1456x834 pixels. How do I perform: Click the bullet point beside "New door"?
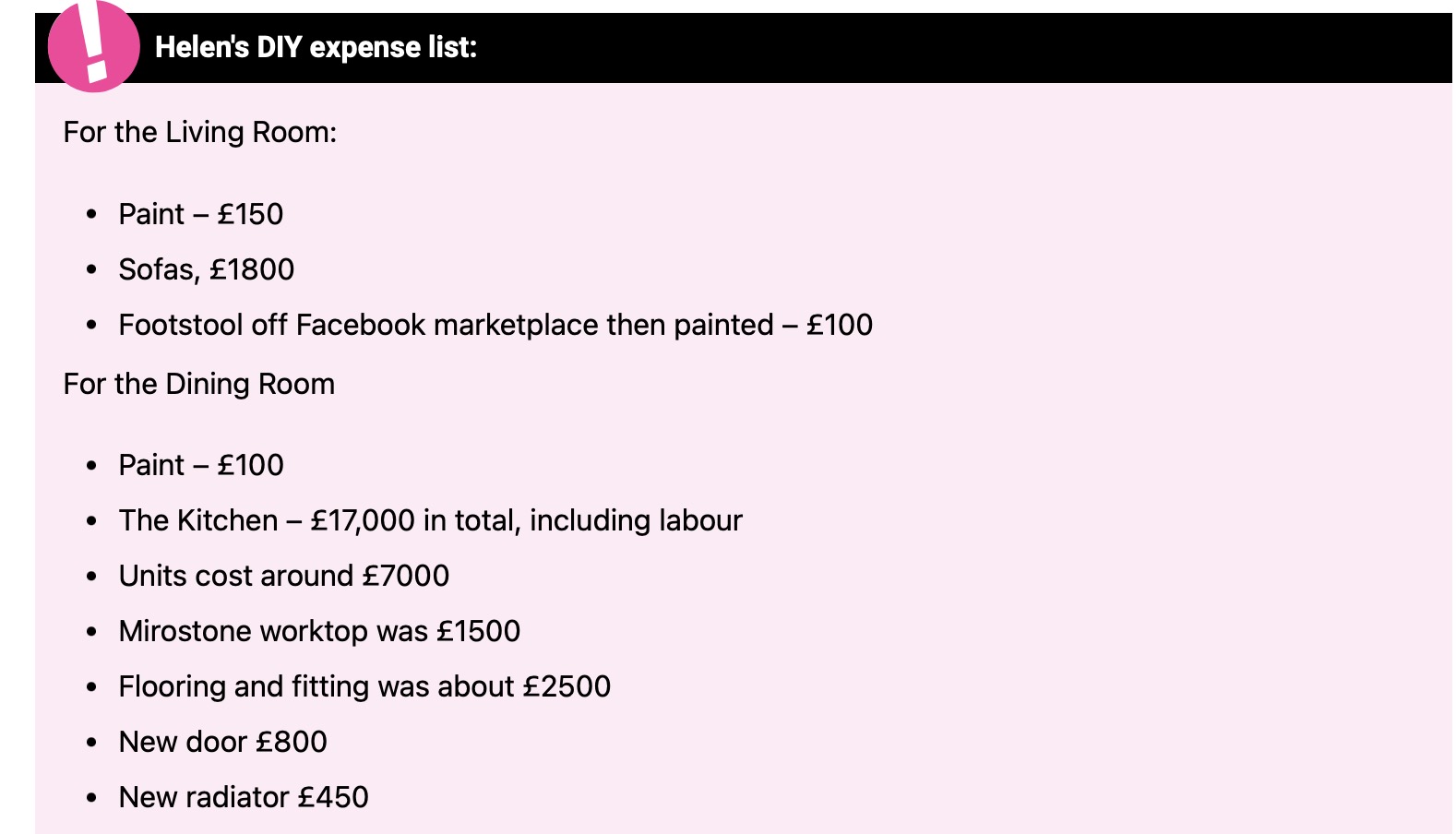point(91,743)
